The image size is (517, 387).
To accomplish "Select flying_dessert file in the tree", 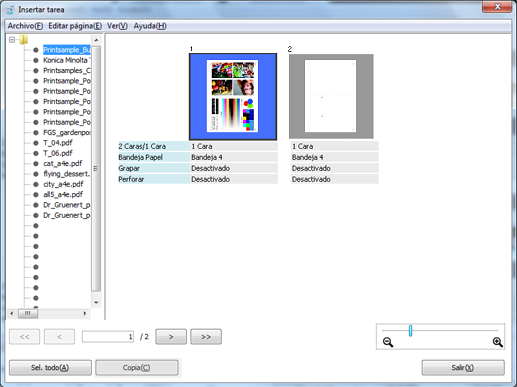I will [67, 174].
